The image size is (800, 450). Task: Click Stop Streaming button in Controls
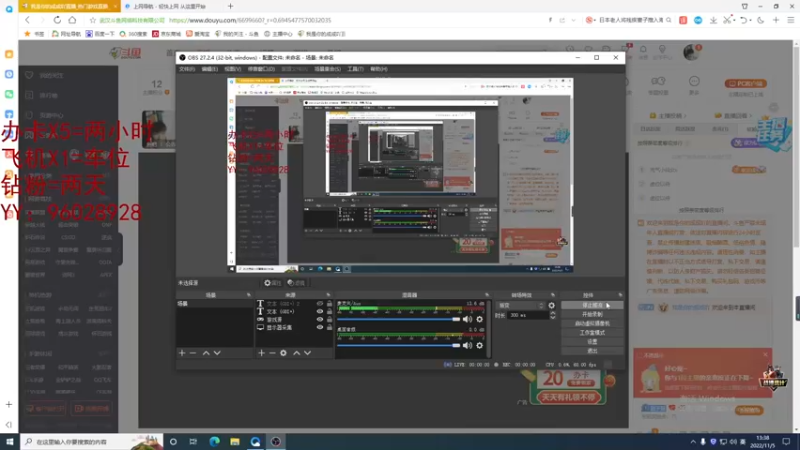(x=592, y=305)
